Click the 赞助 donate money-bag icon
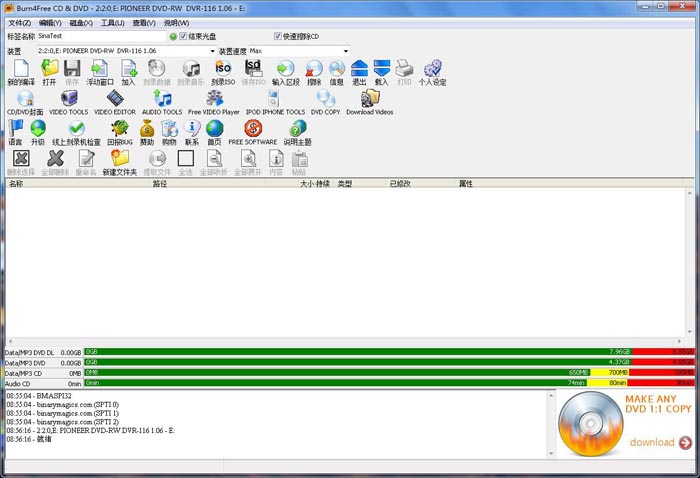Screen dimensions: 700x478 147,133
